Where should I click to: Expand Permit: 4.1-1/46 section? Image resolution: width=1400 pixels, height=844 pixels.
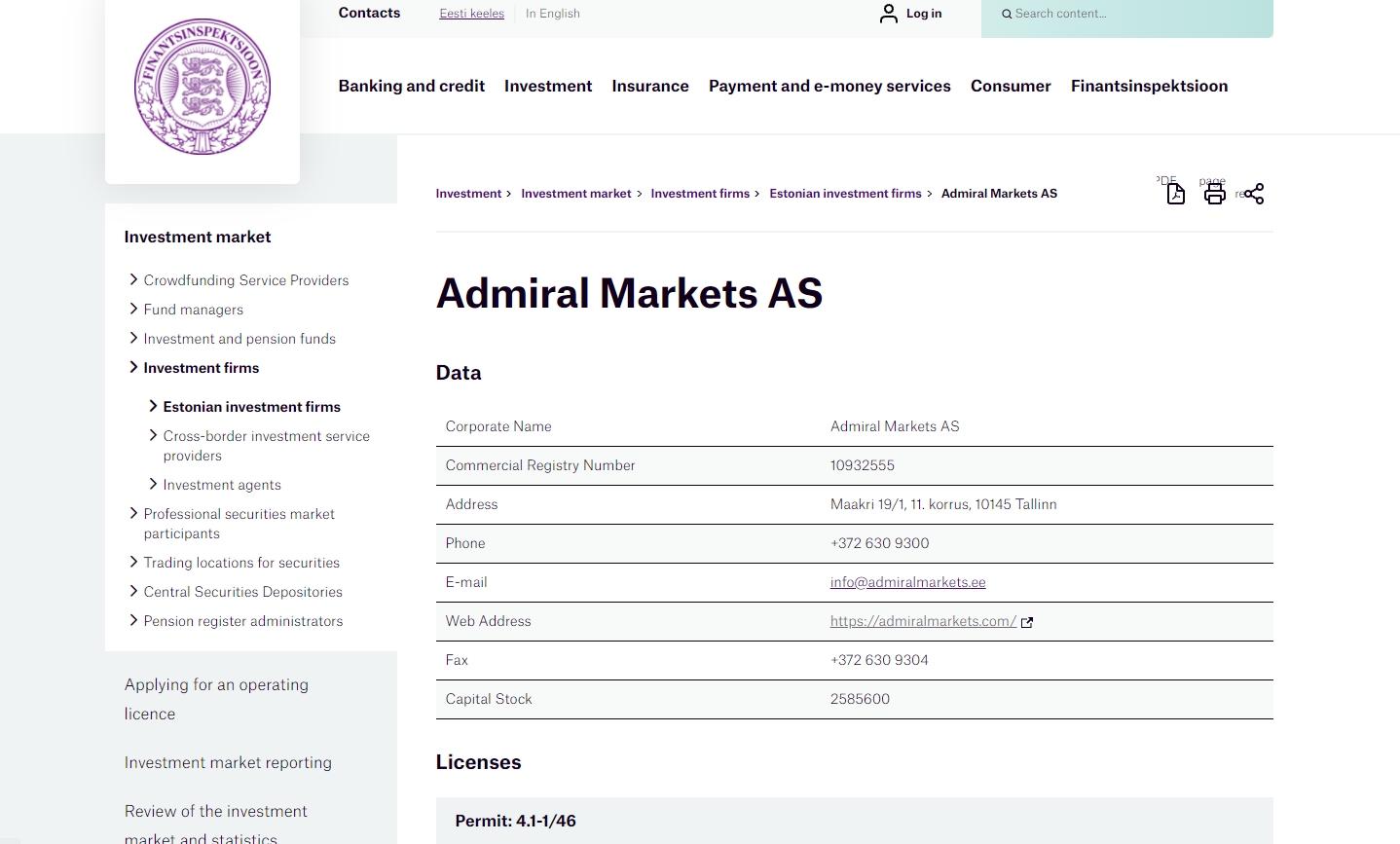tap(854, 821)
